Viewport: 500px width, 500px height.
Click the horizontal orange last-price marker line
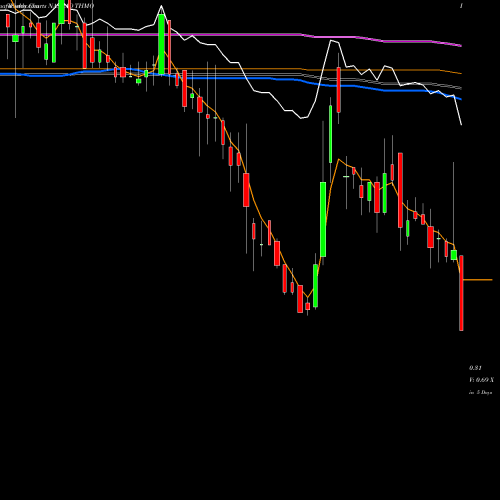pyautogui.click(x=478, y=280)
